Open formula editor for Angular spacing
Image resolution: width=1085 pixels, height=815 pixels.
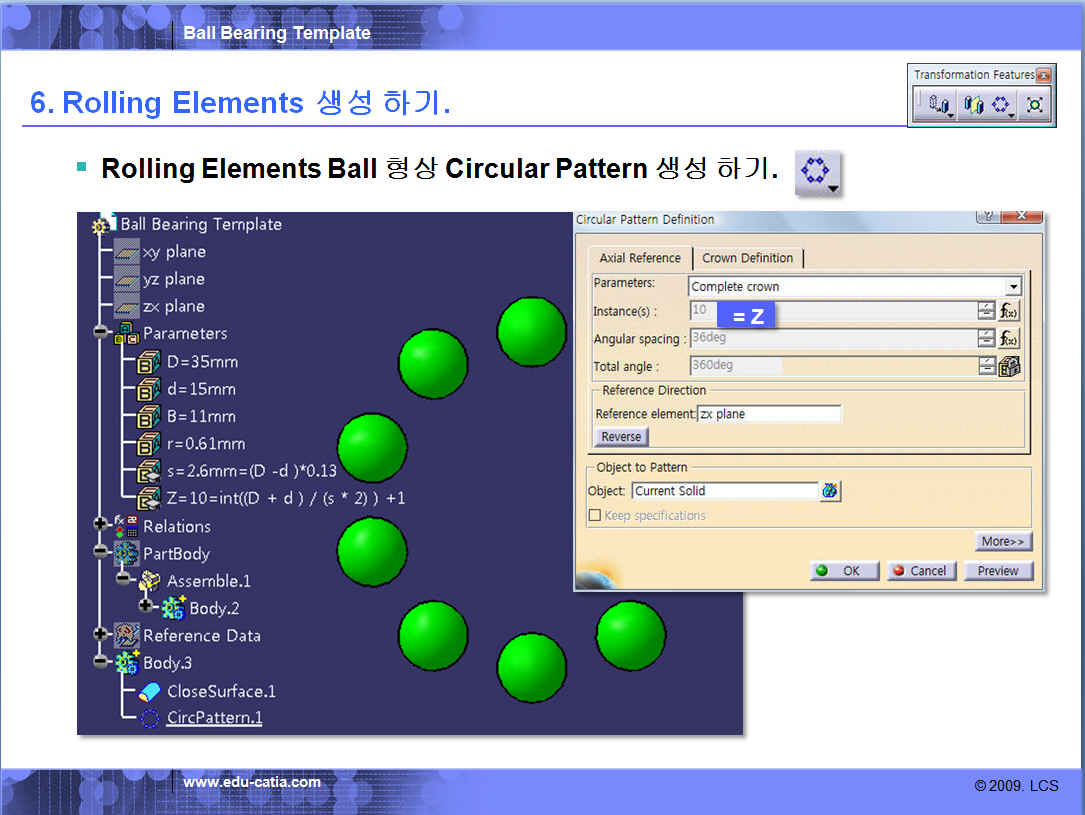(1009, 339)
